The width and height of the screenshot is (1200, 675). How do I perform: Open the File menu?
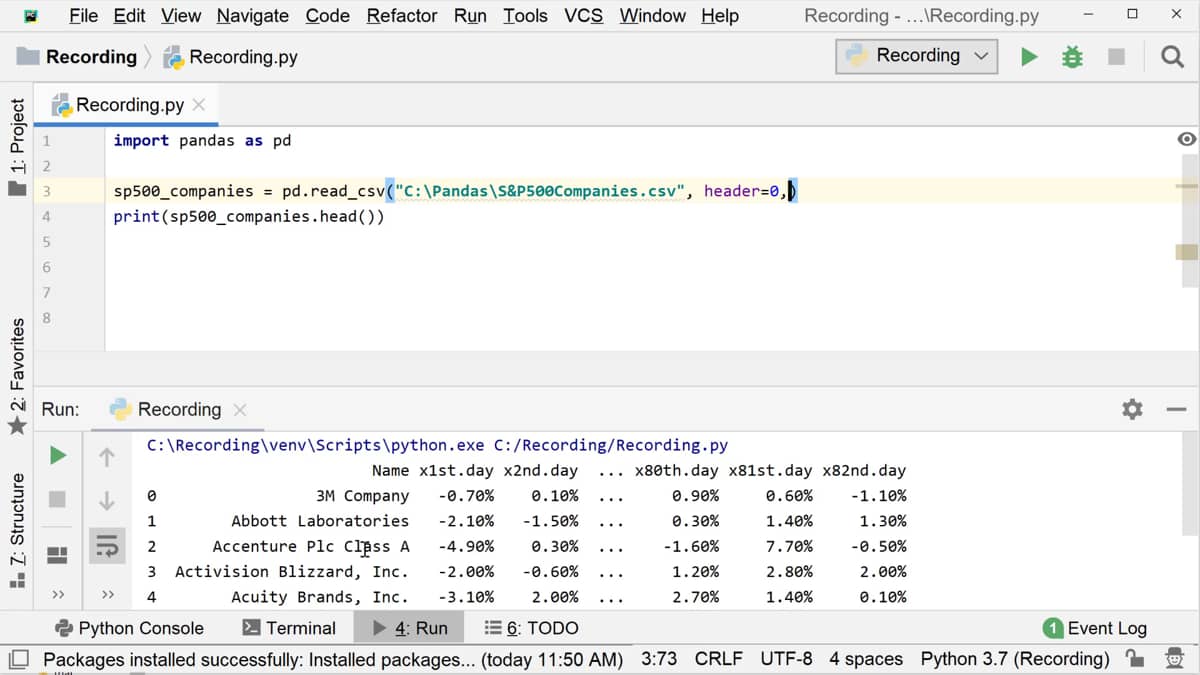click(83, 16)
